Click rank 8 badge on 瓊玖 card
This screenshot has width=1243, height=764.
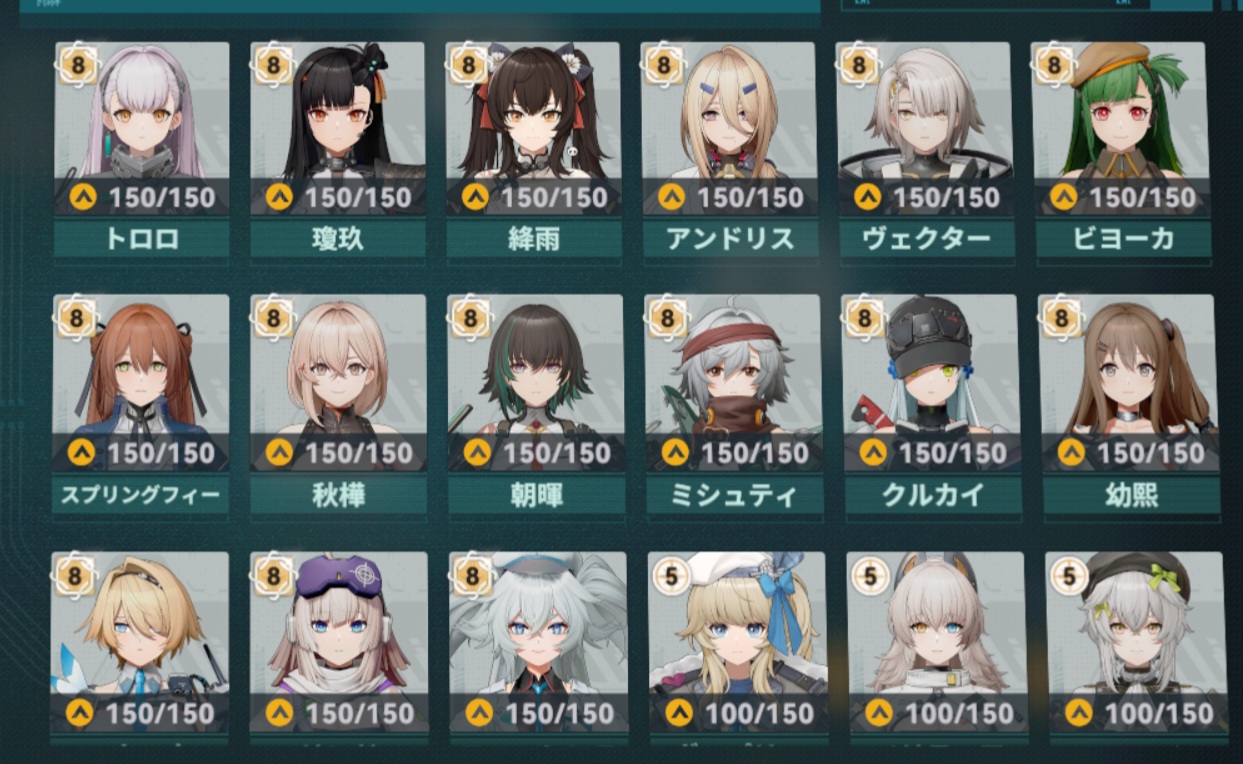[x=273, y=65]
